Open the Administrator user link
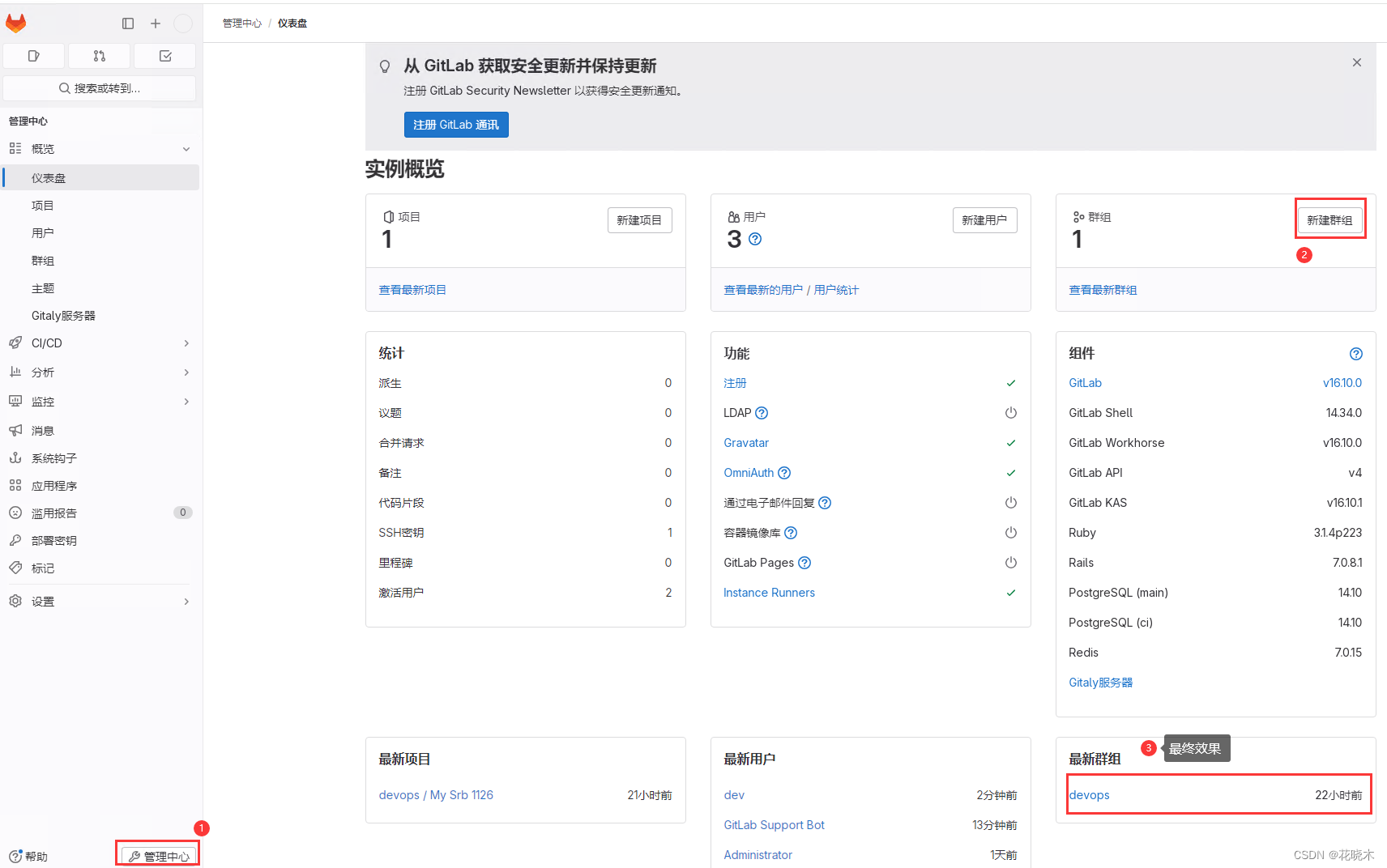 pyautogui.click(x=758, y=855)
